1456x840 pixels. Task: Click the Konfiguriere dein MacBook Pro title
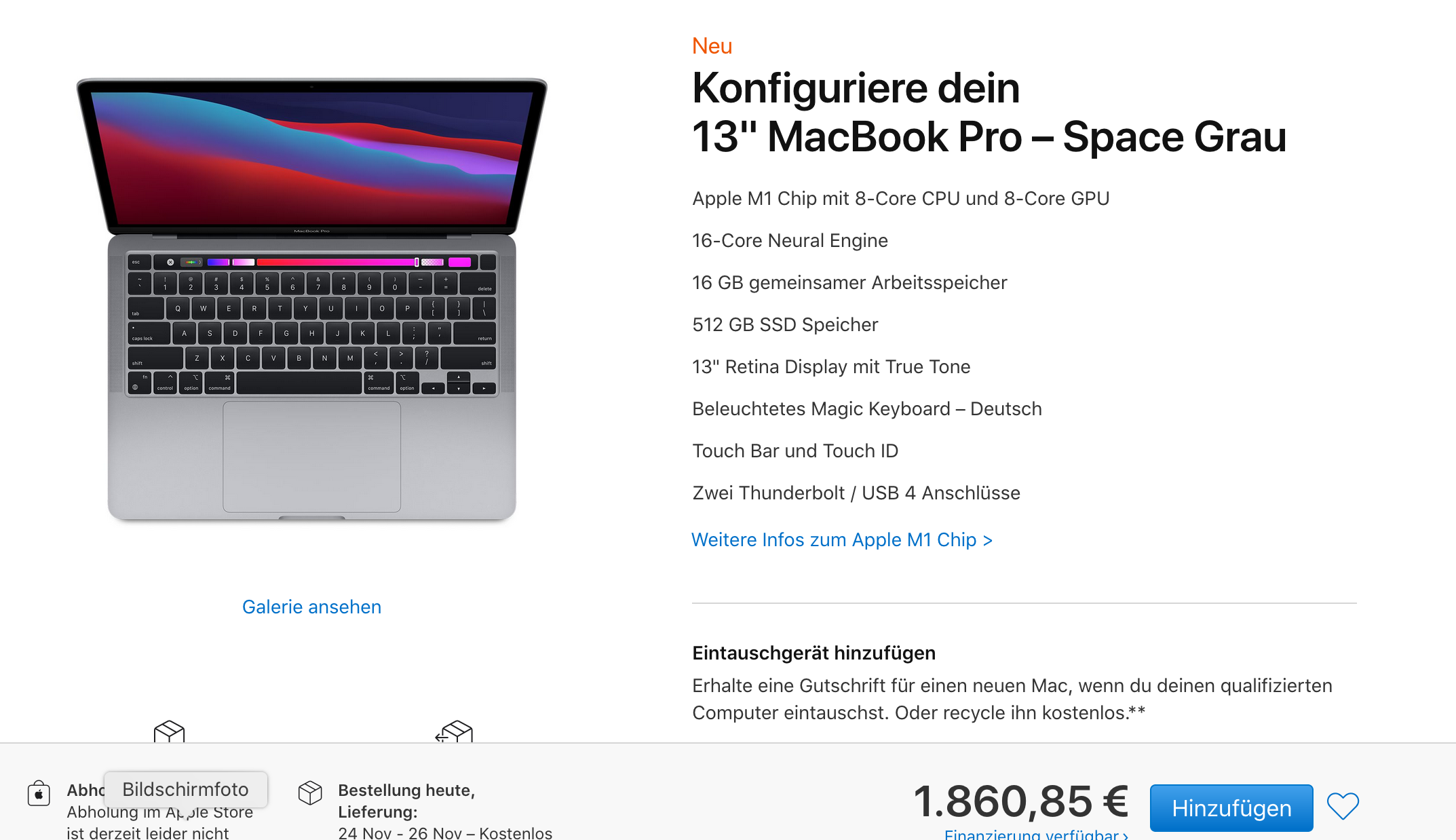pyautogui.click(x=989, y=112)
